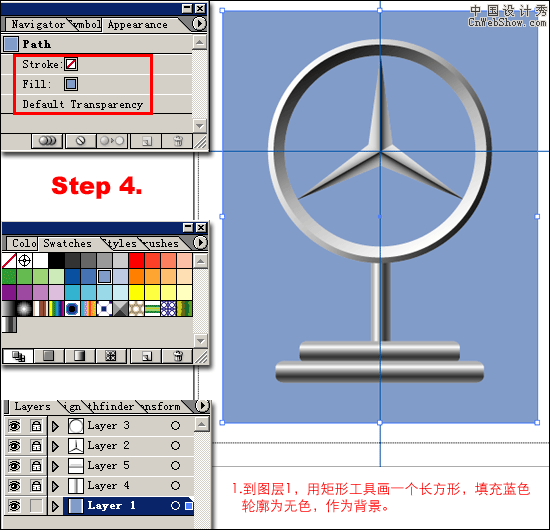Click the Show Pattern Swatches icon
This screenshot has height=530, width=550.
pyautogui.click(x=111, y=356)
